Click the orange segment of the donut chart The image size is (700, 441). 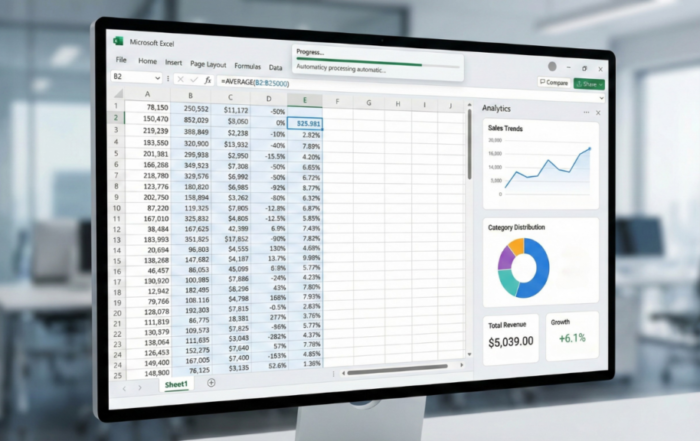point(517,245)
